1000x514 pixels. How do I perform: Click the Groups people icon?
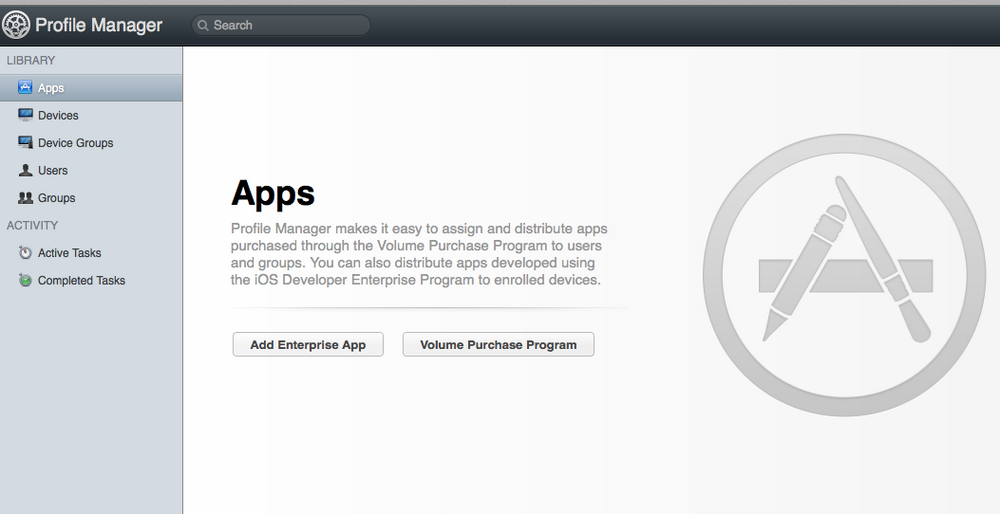tap(25, 198)
